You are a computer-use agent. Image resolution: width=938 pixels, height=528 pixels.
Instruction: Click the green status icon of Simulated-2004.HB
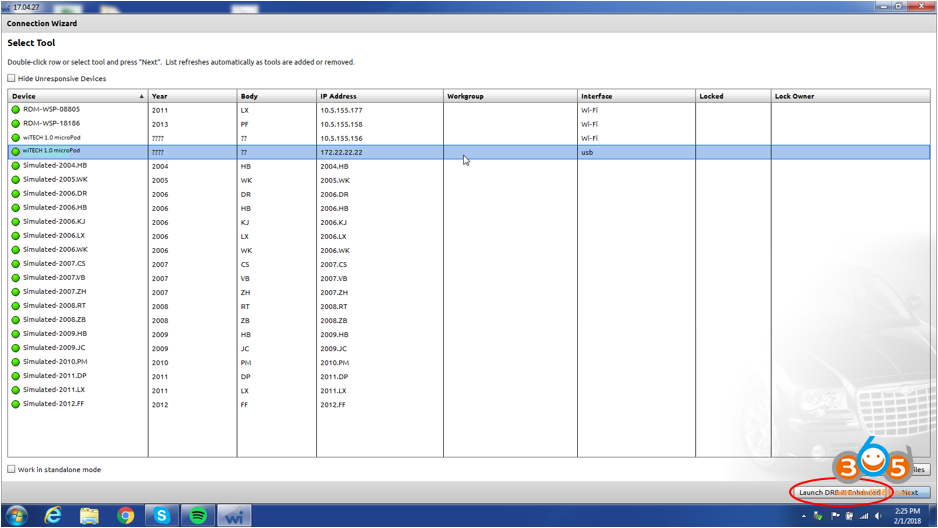tap(16, 166)
